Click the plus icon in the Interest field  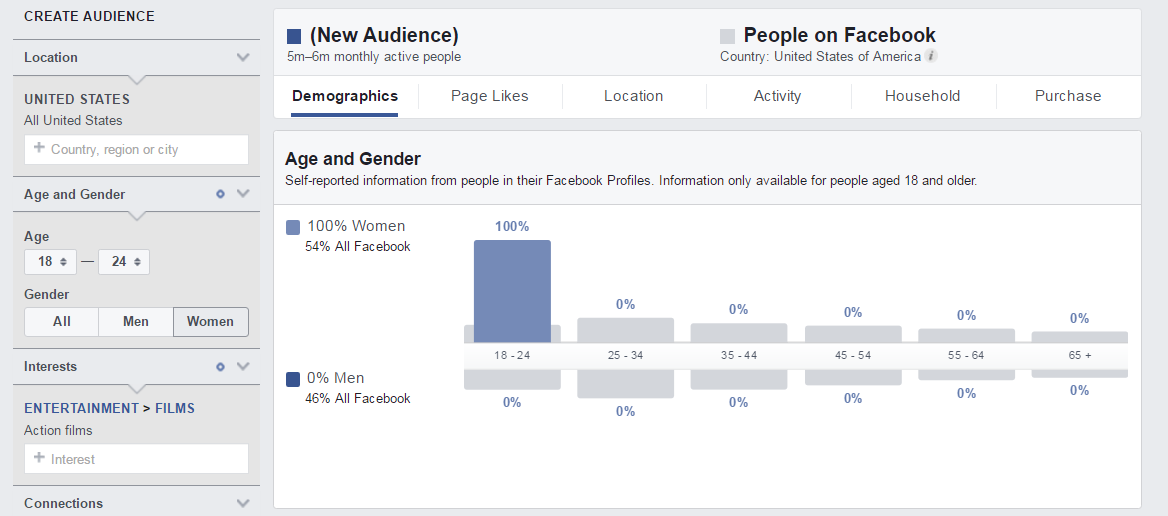point(39,458)
